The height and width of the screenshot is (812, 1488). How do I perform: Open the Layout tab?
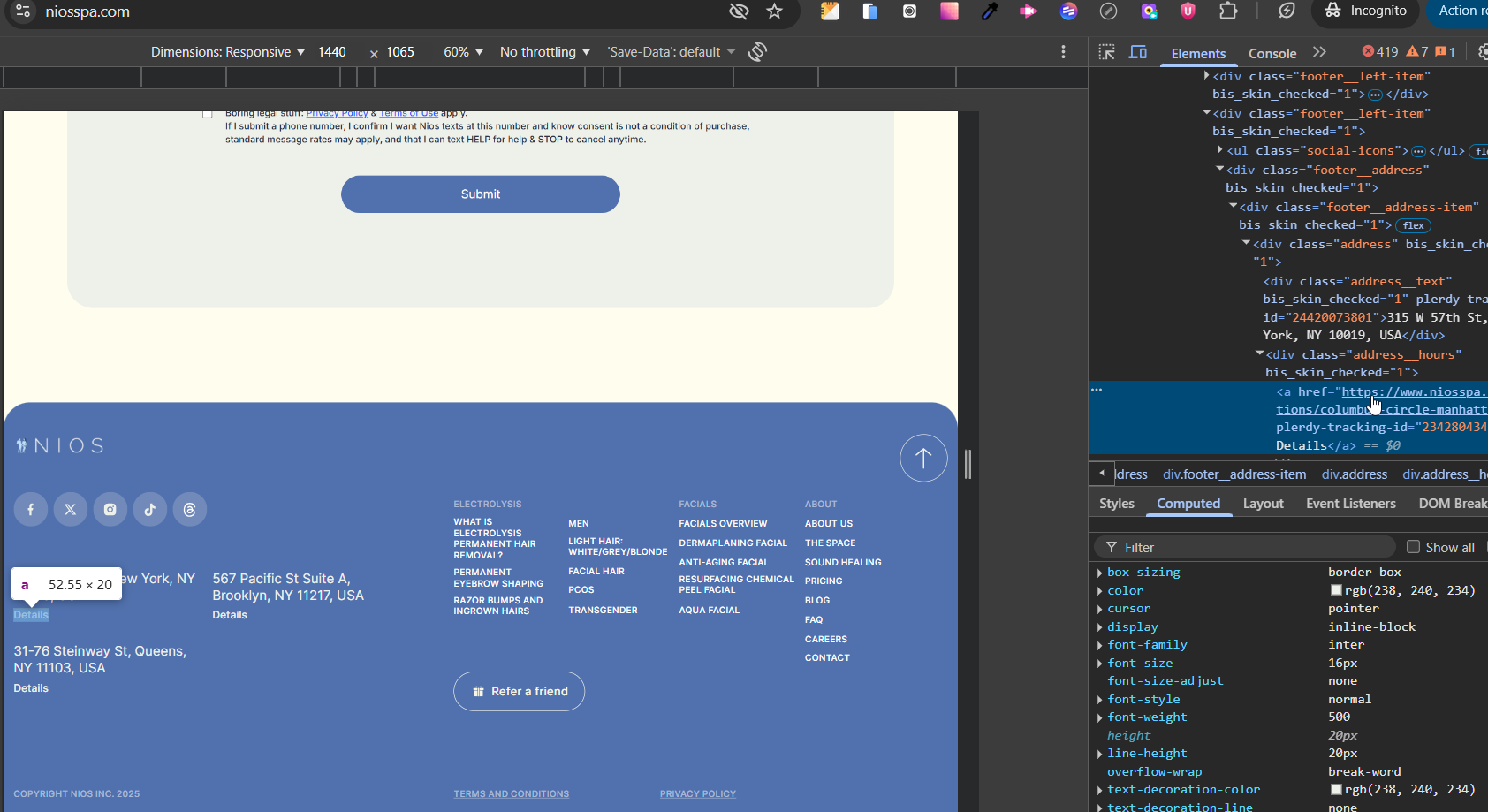[1263, 504]
